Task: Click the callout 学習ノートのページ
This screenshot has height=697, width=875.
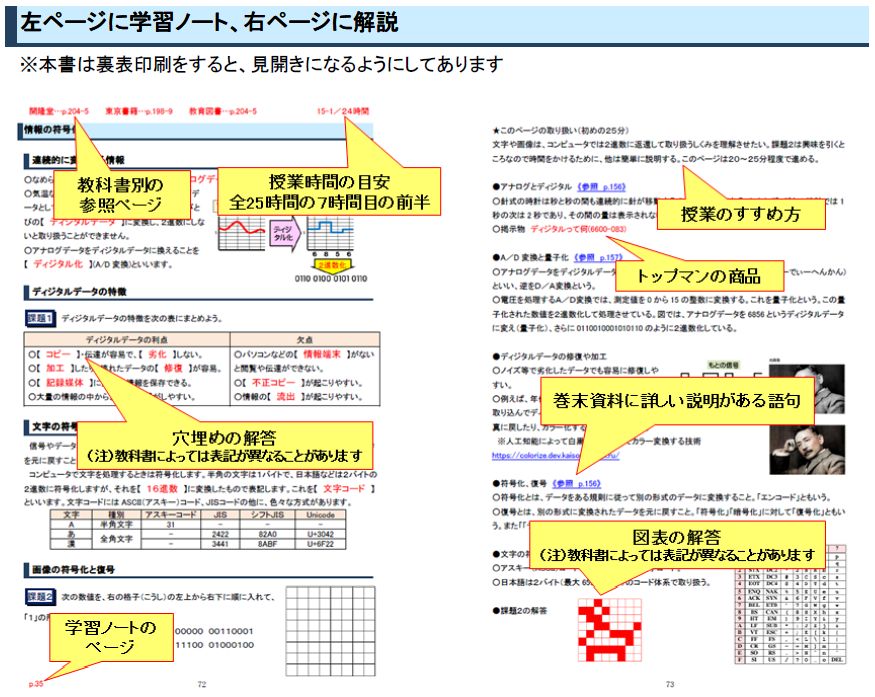Action: pos(110,637)
